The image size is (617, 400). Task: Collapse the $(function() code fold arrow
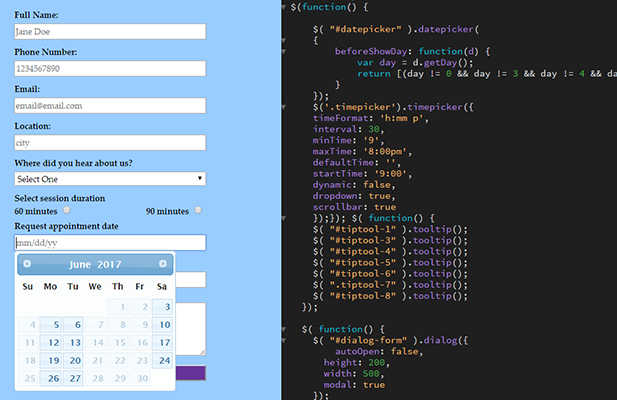pos(284,7)
